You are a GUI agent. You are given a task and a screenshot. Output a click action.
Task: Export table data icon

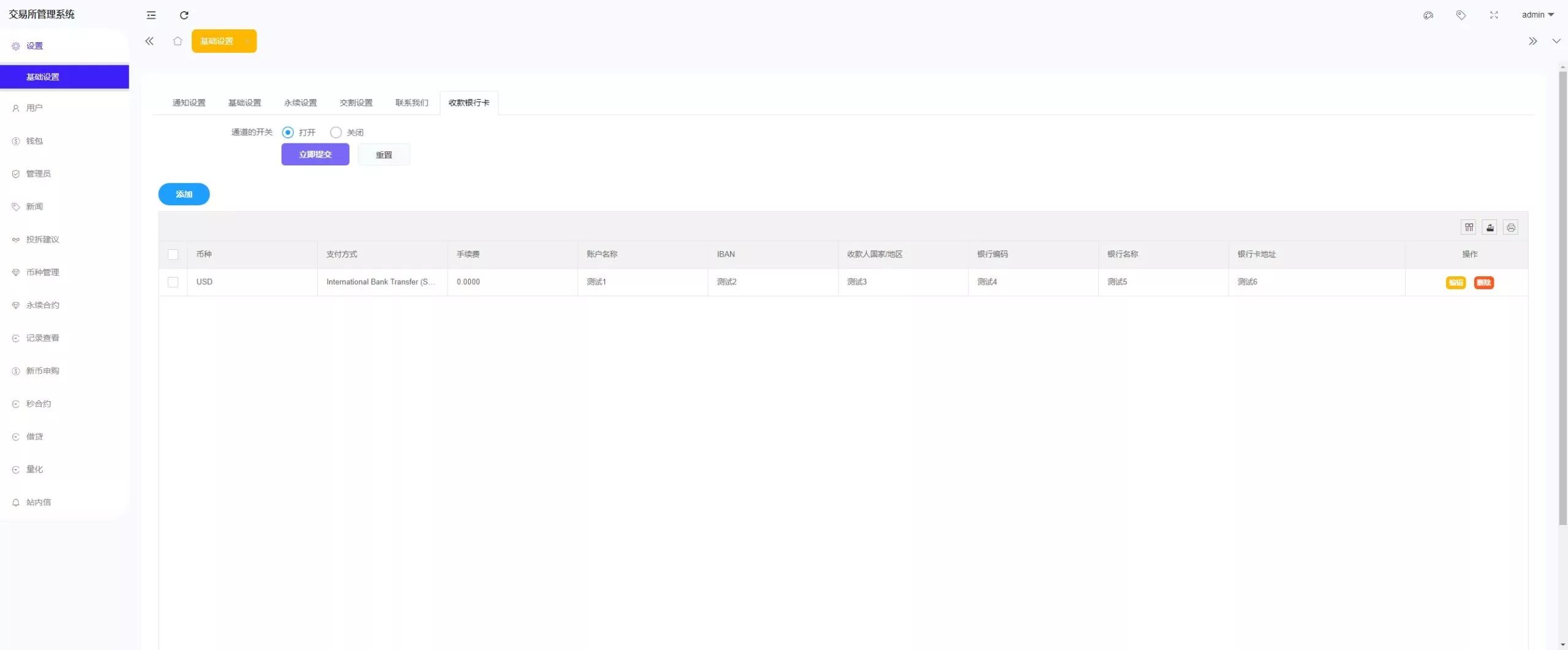click(x=1490, y=227)
